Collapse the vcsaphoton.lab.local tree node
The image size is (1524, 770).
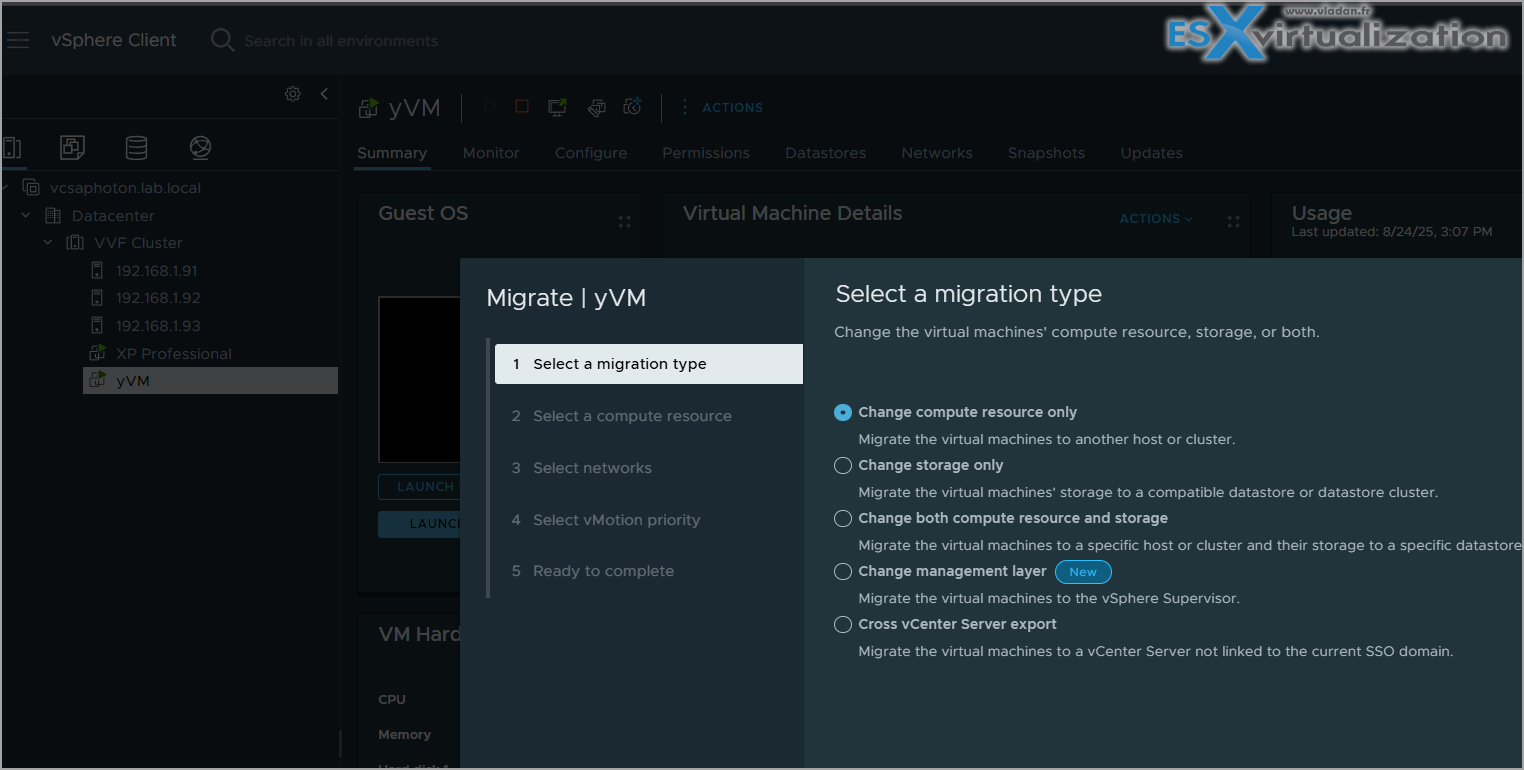click(x=6, y=188)
